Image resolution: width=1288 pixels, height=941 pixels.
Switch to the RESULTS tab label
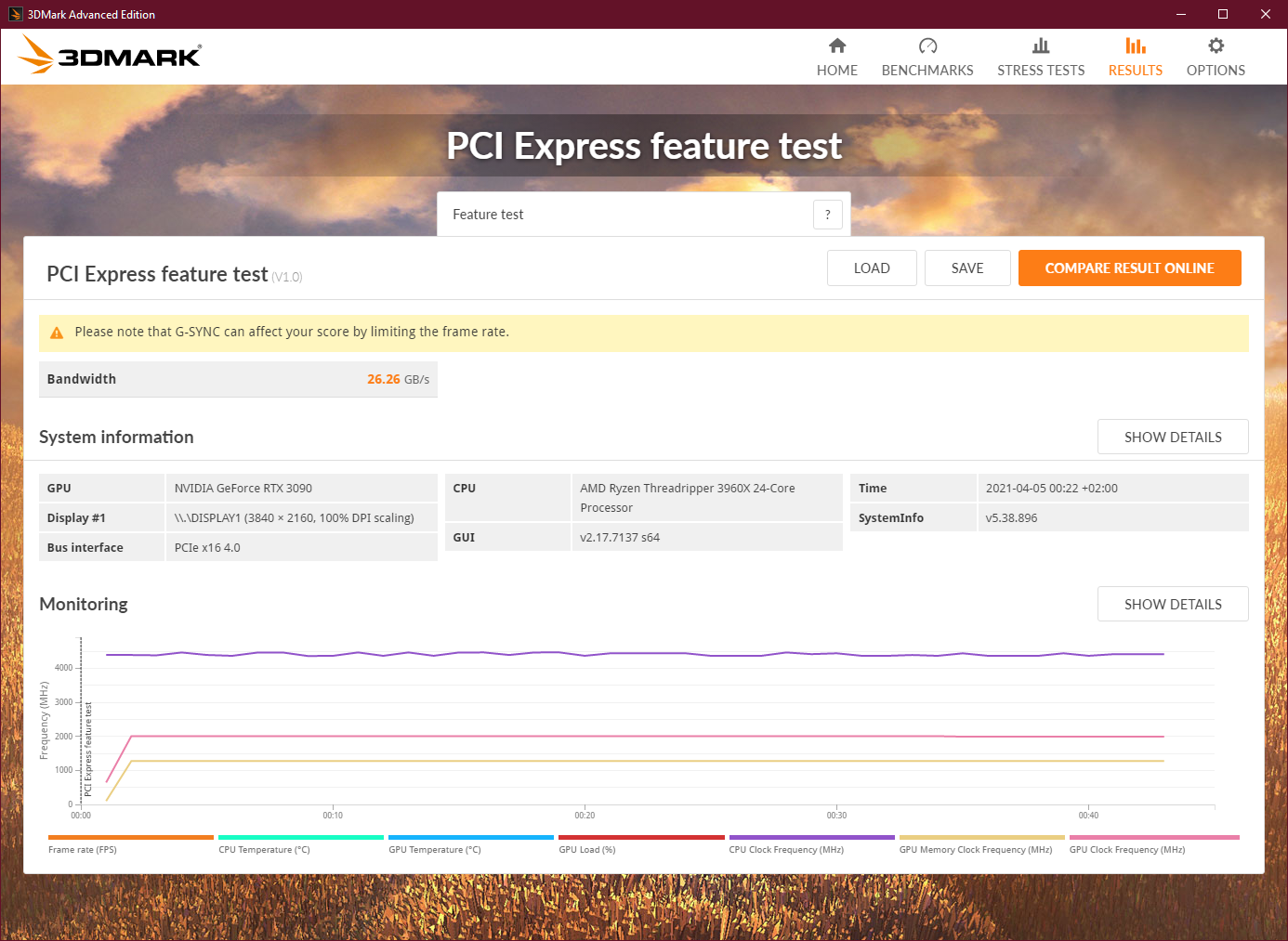1136,71
